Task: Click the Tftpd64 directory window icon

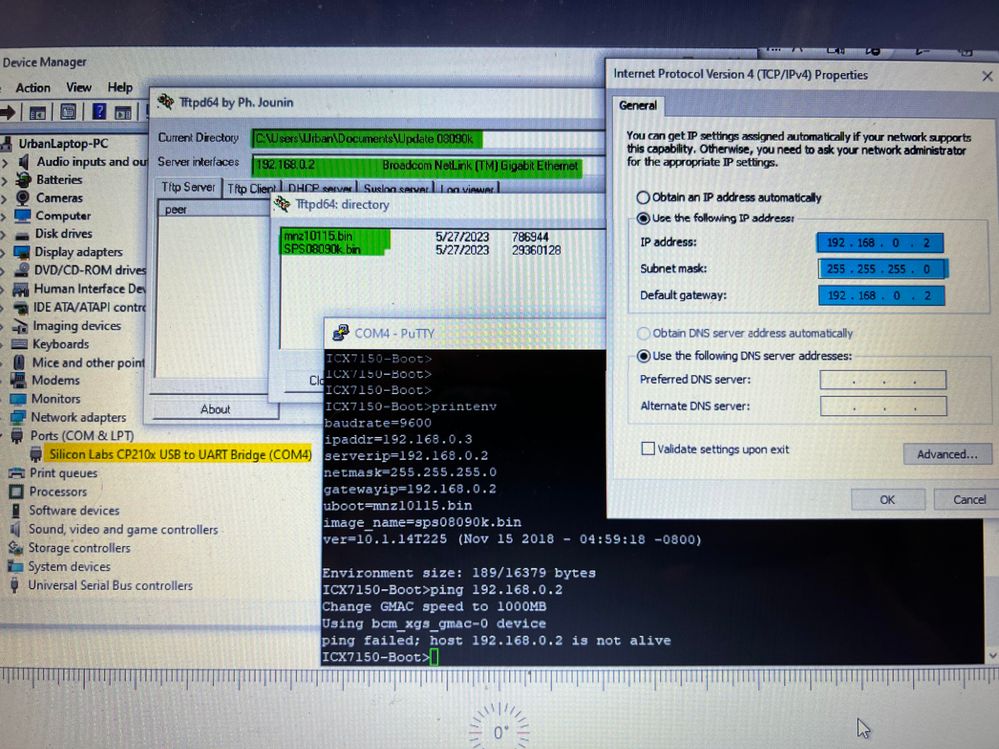Action: pyautogui.click(x=283, y=205)
